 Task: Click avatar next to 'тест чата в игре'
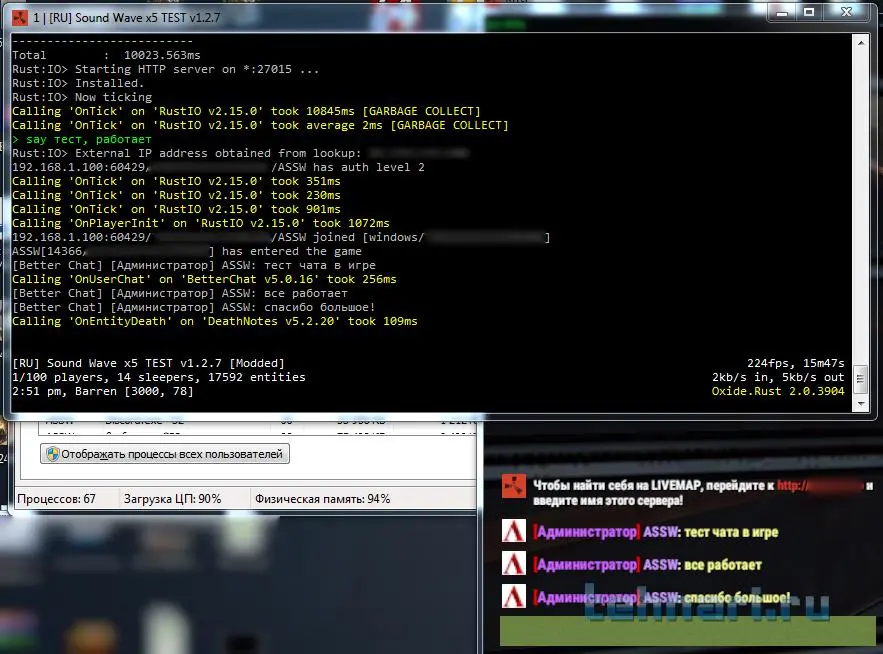click(x=514, y=531)
